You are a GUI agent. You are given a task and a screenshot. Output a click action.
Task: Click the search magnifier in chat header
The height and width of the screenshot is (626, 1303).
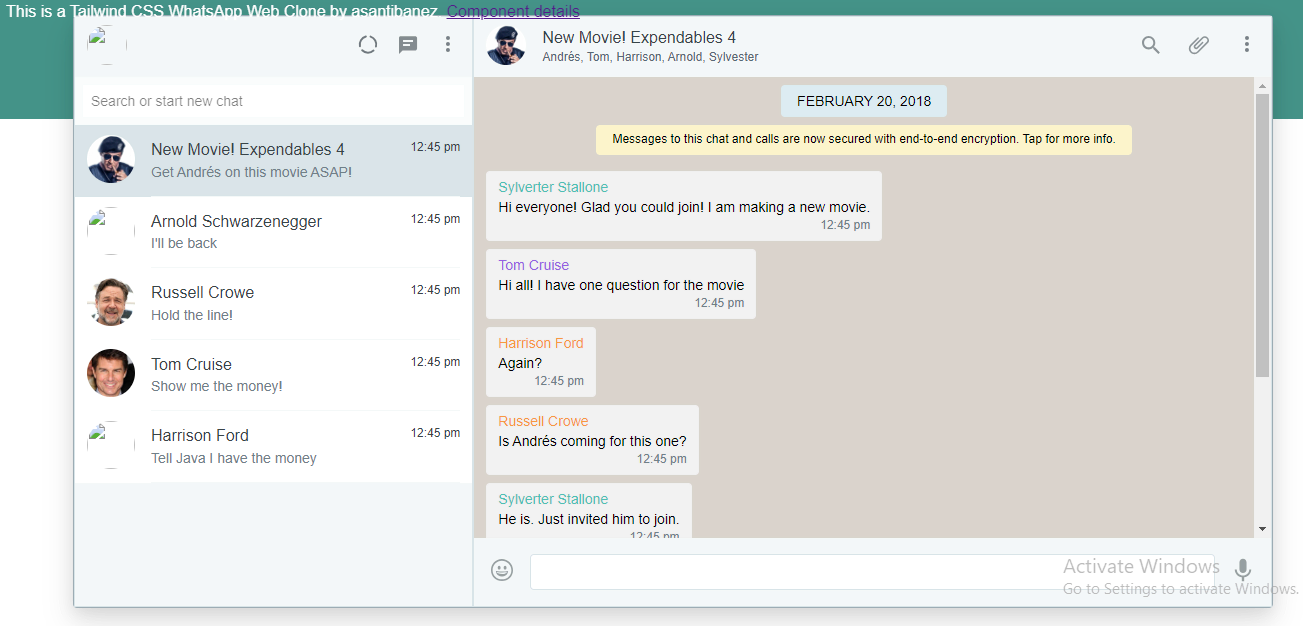(x=1151, y=44)
